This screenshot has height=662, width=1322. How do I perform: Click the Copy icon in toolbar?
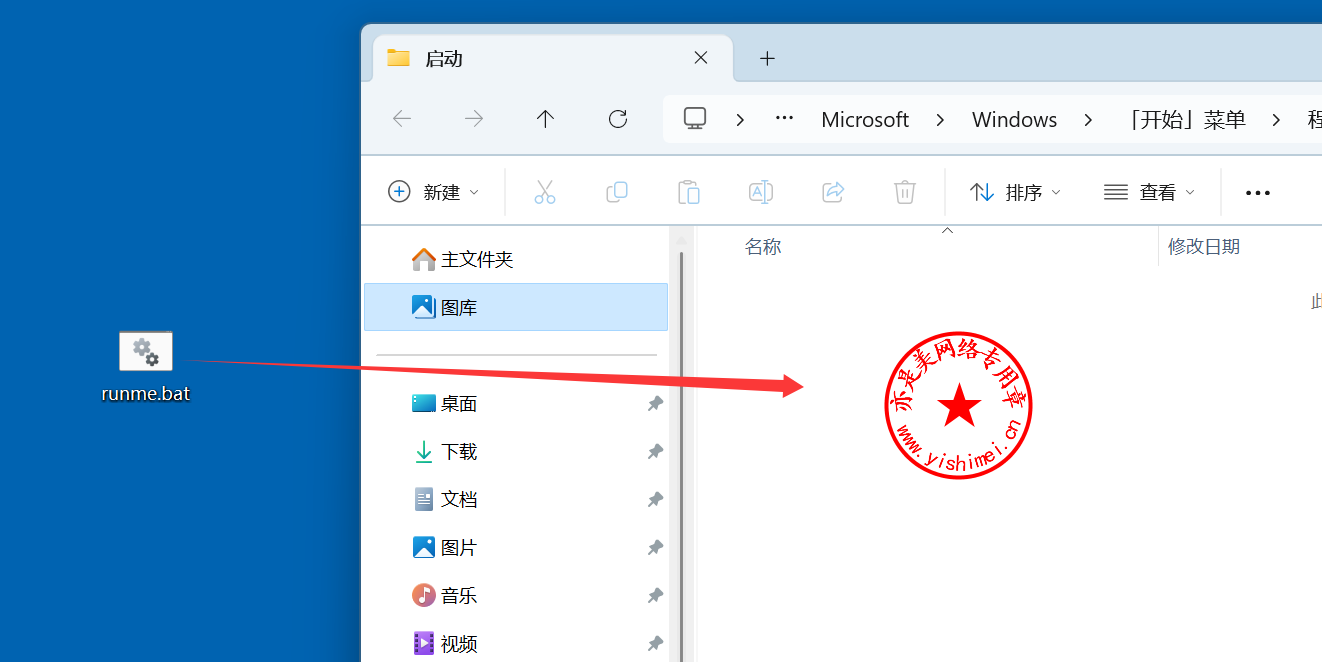617,192
